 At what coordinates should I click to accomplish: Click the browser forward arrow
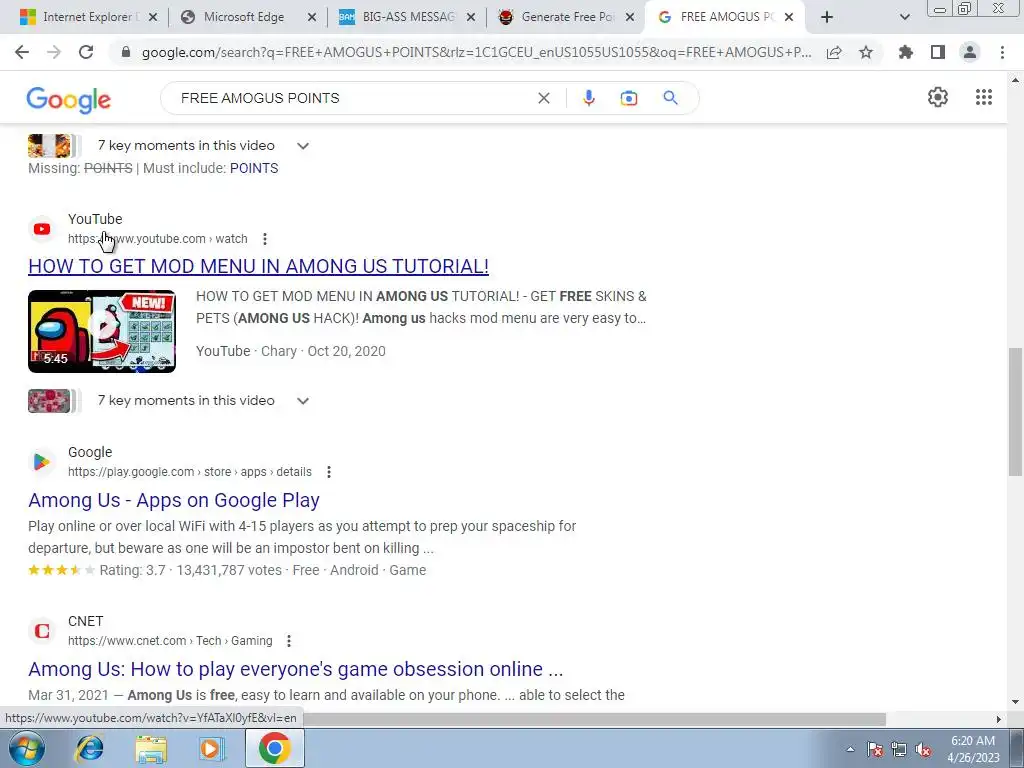54,52
